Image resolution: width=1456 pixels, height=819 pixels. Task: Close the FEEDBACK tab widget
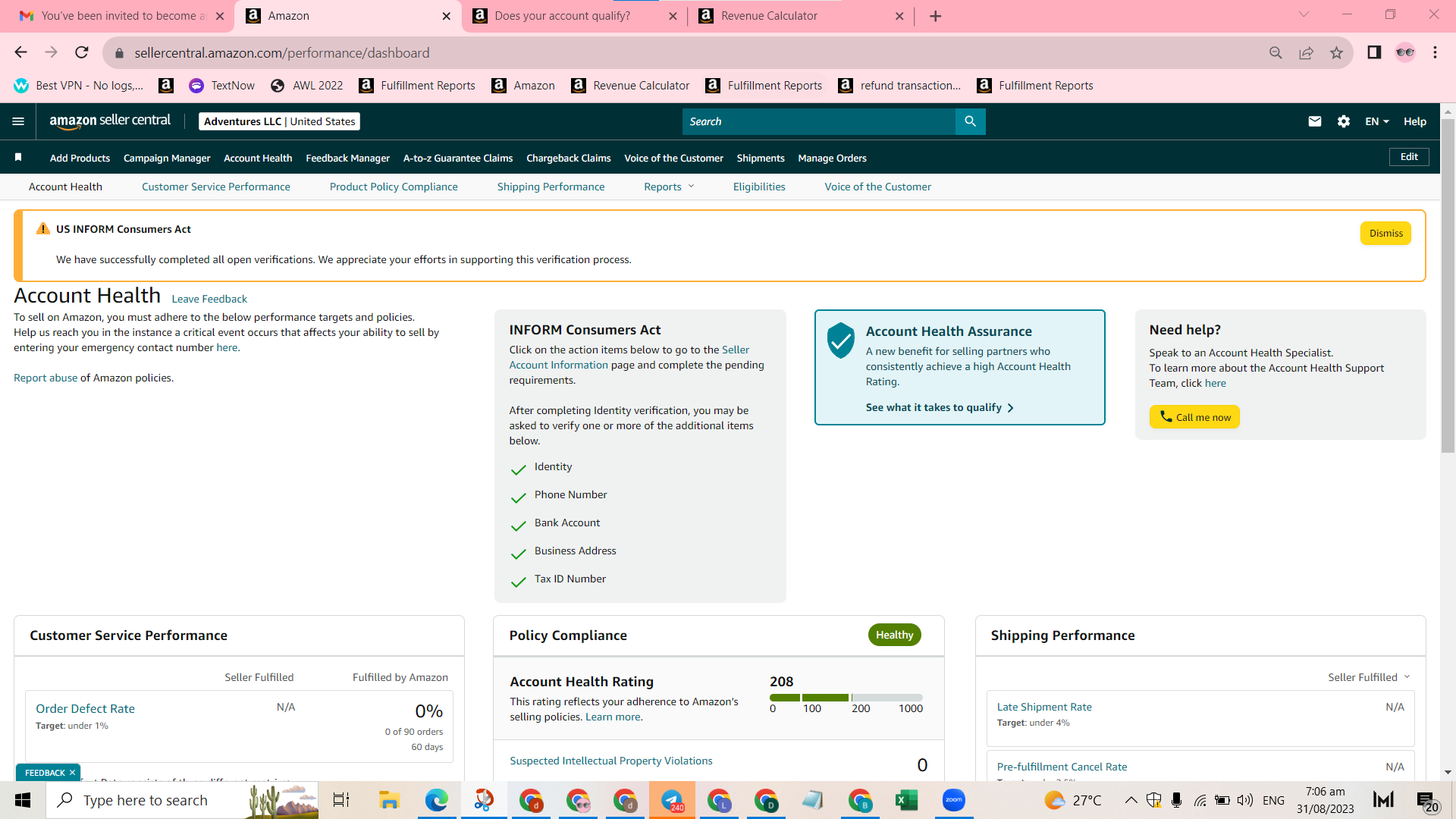(x=72, y=773)
